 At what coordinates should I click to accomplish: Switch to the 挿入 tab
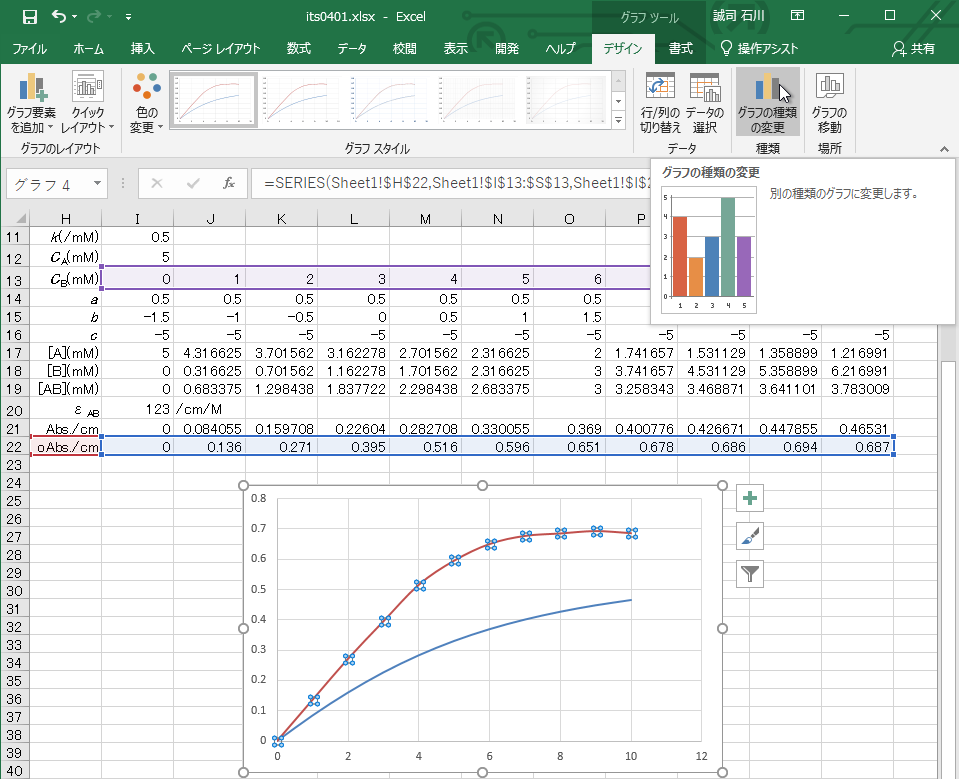point(143,49)
